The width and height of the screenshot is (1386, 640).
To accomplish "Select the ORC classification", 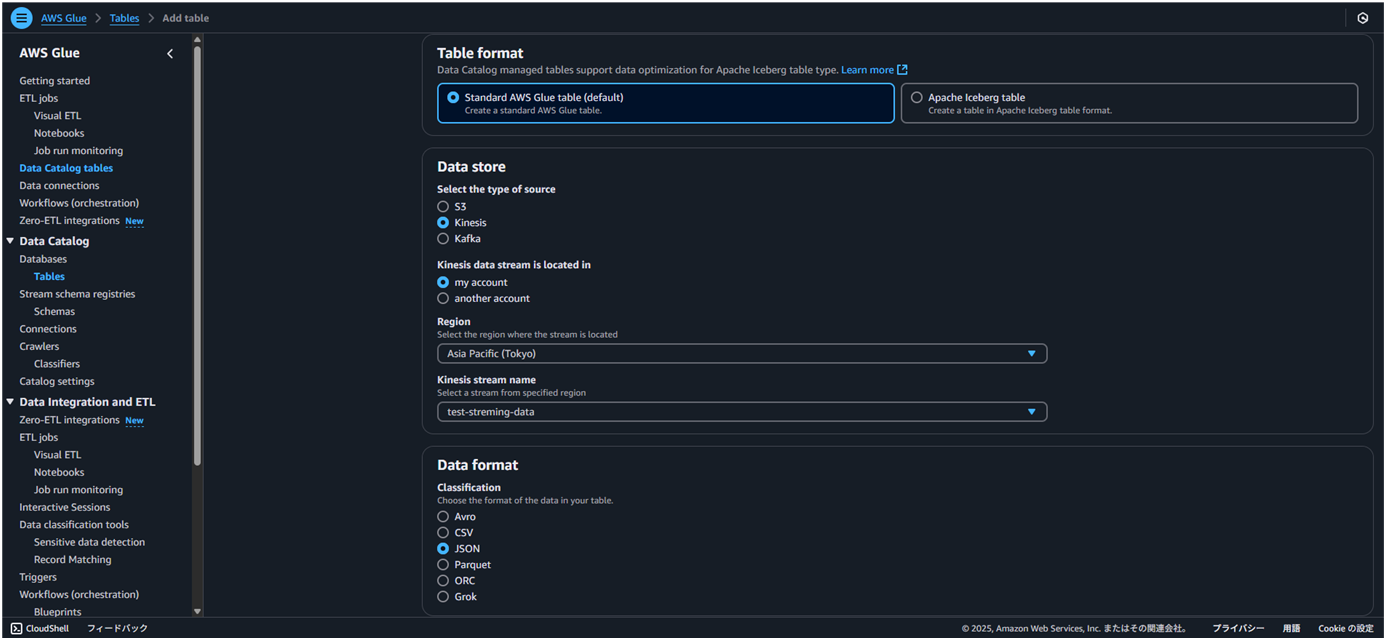I will [443, 581].
